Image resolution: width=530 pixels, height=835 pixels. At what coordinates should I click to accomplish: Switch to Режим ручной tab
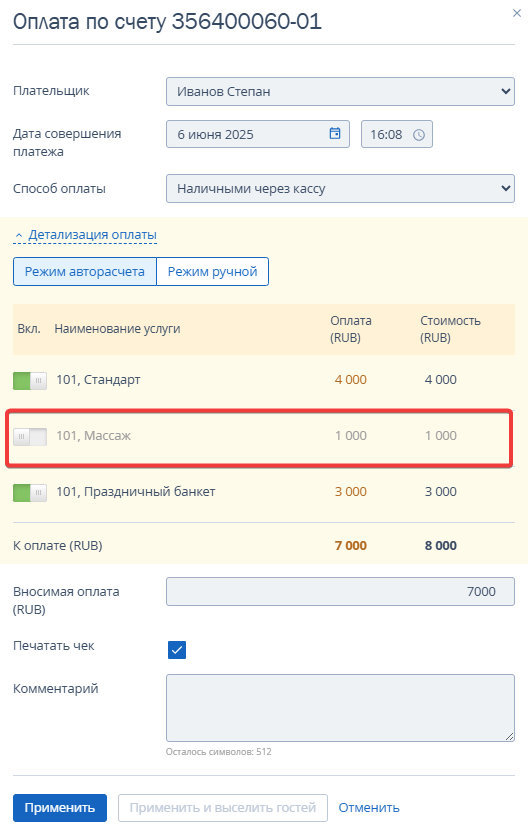(213, 272)
